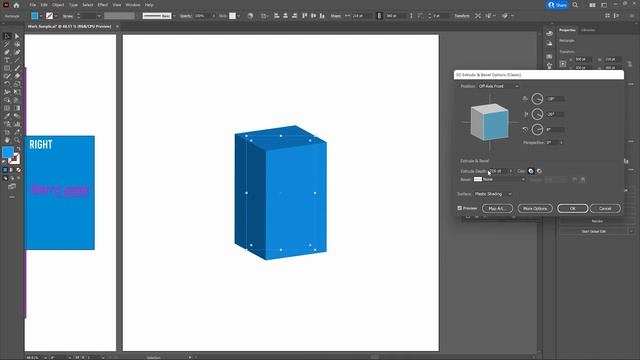Open the Surface Plastic Shading dropdown

coord(493,194)
